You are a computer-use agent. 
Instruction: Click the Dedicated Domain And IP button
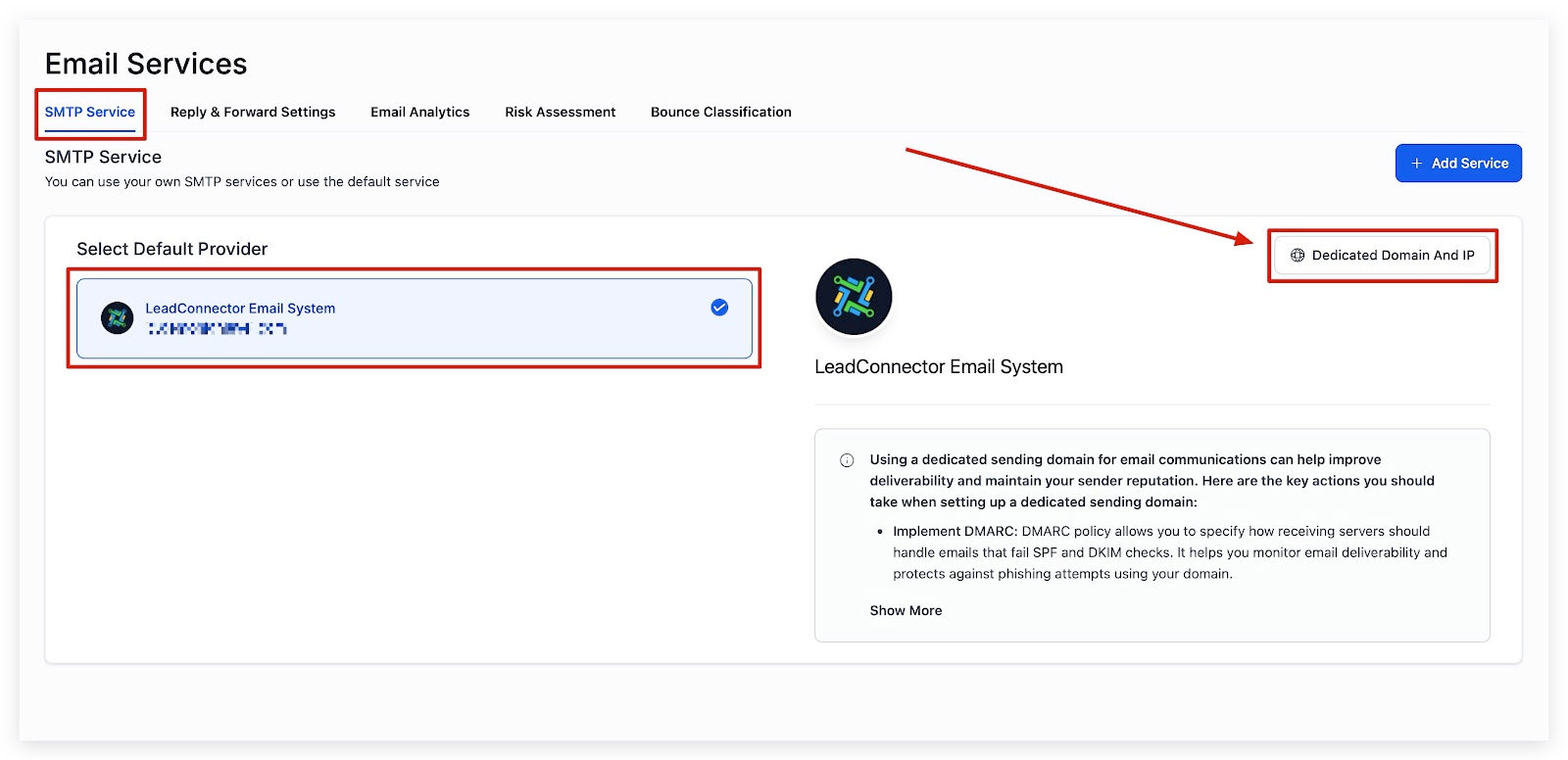coord(1383,256)
